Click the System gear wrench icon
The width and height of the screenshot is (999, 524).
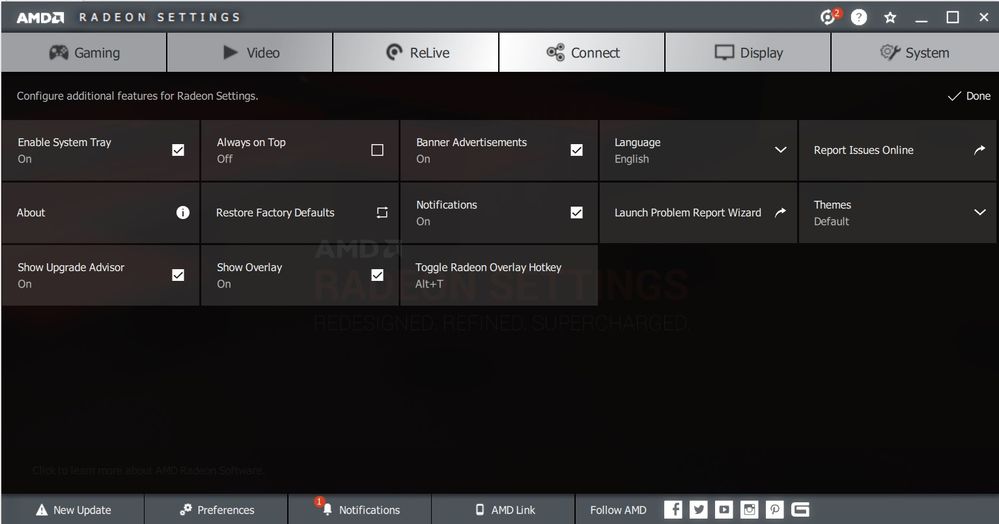pyautogui.click(x=889, y=52)
